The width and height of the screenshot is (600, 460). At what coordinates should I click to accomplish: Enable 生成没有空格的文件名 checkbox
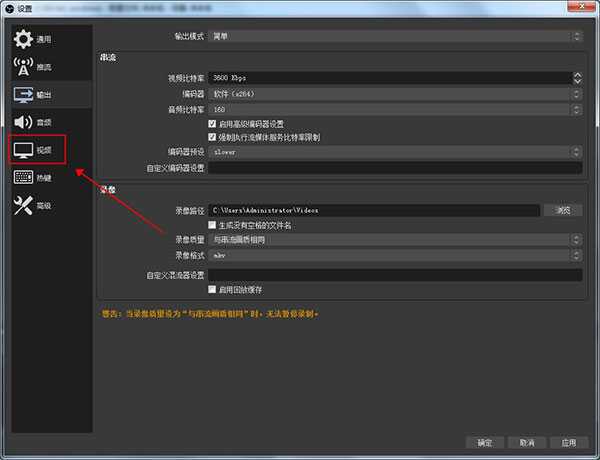pos(212,226)
